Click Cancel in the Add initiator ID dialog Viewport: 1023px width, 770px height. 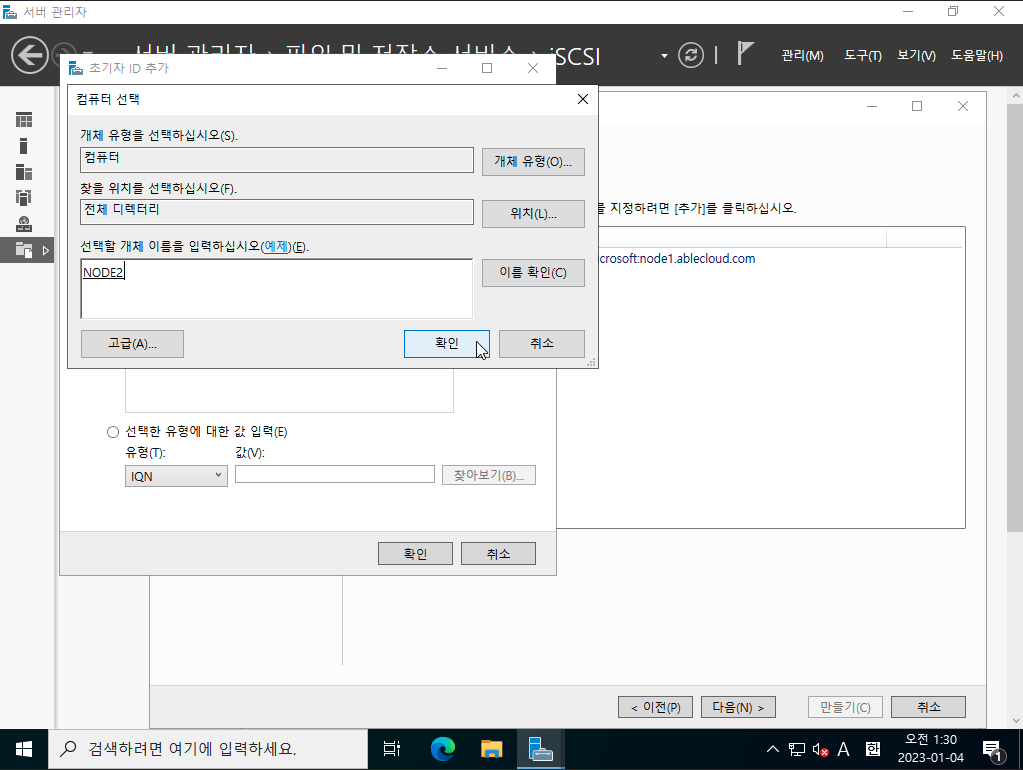pyautogui.click(x=498, y=554)
